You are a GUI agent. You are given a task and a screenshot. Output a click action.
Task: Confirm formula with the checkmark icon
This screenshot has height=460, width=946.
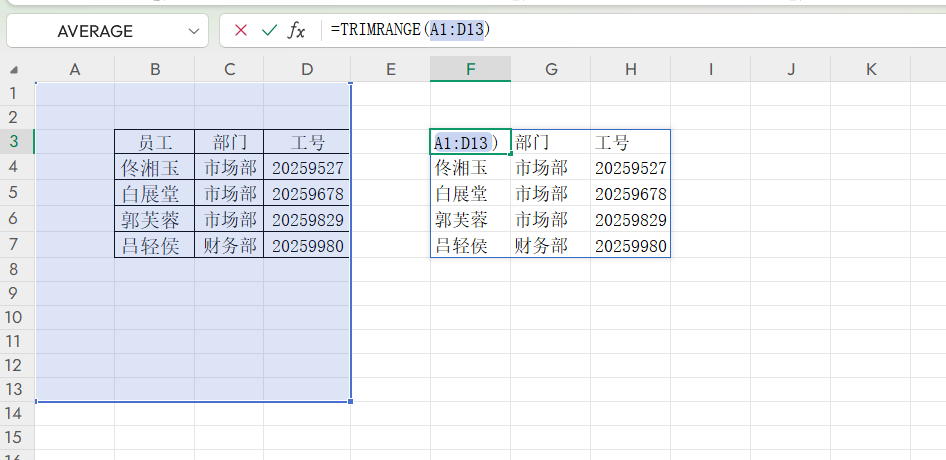[x=268, y=31]
